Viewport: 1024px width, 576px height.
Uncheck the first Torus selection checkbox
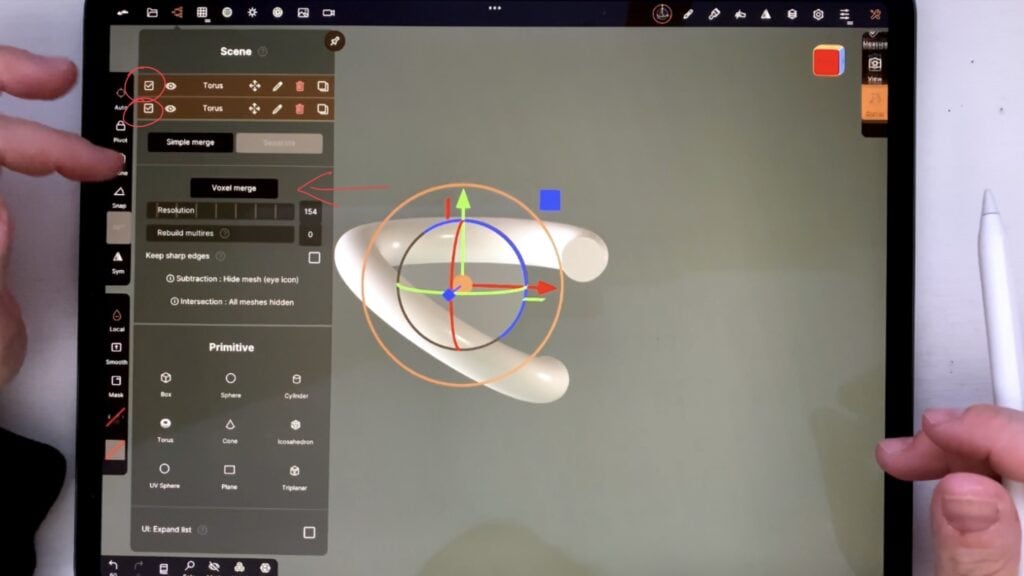click(x=149, y=86)
